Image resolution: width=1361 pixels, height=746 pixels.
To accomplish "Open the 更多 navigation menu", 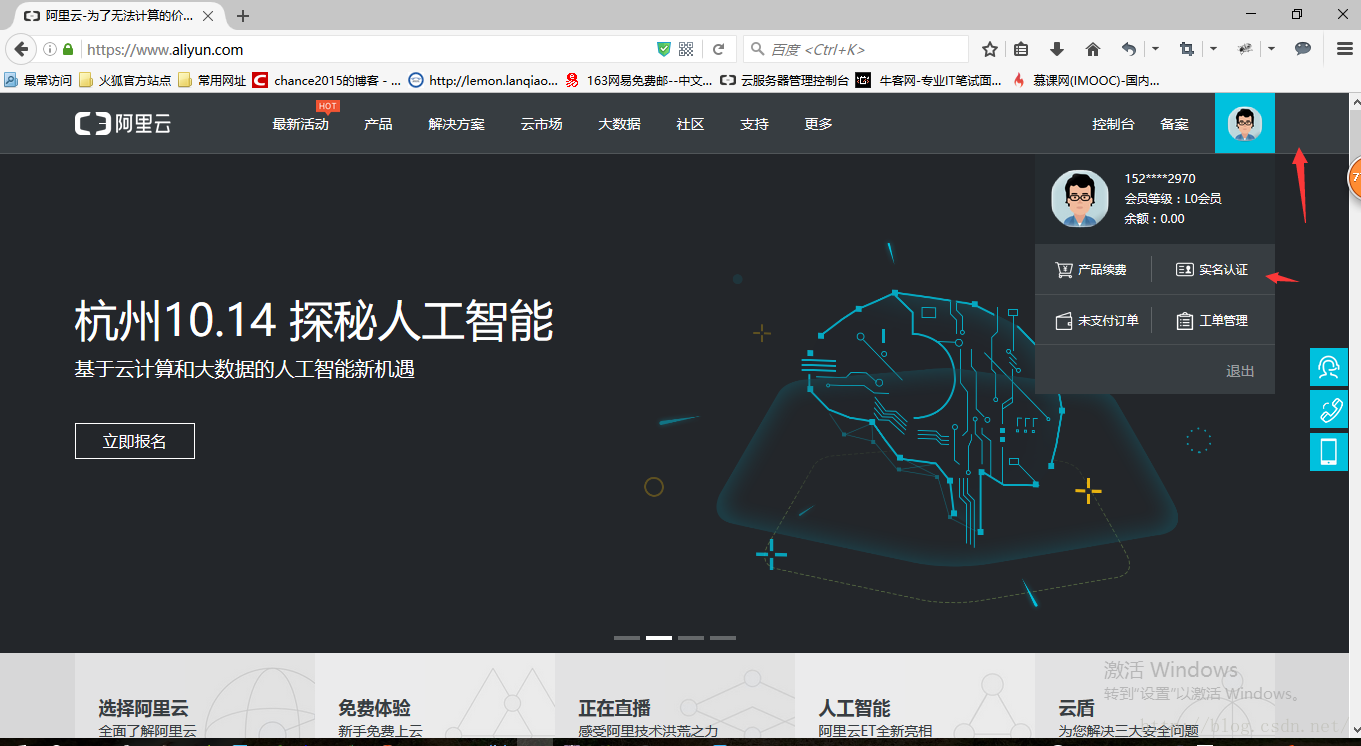I will coord(818,124).
